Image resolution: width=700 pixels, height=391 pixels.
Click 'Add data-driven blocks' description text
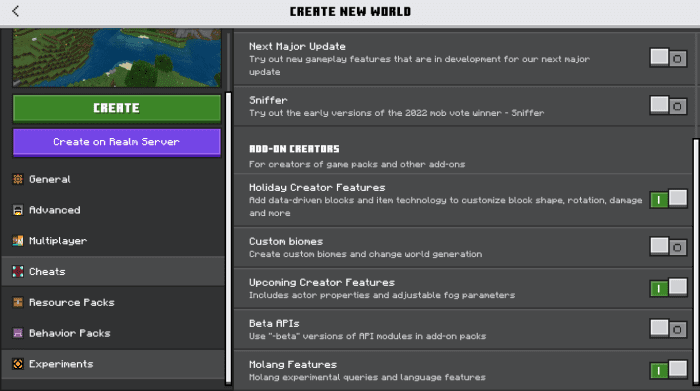(446, 207)
